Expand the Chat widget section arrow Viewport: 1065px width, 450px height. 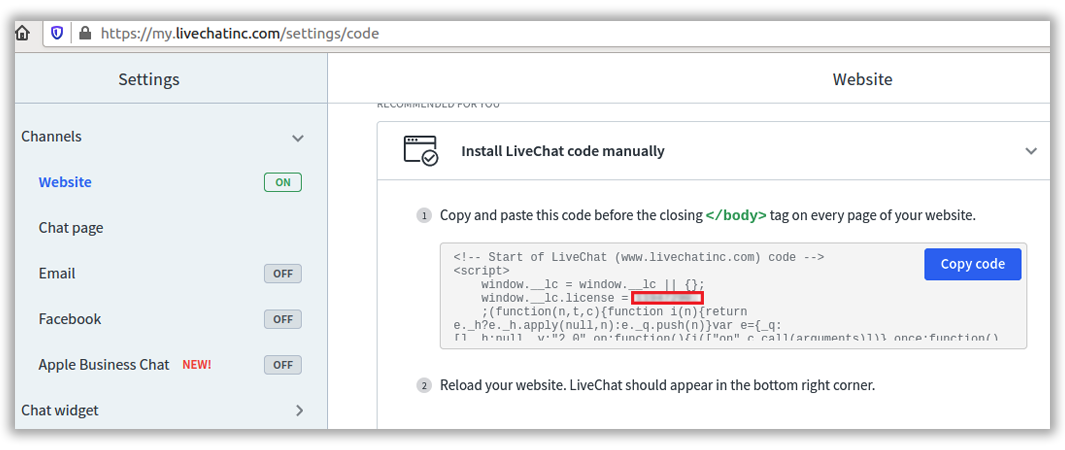coord(300,410)
